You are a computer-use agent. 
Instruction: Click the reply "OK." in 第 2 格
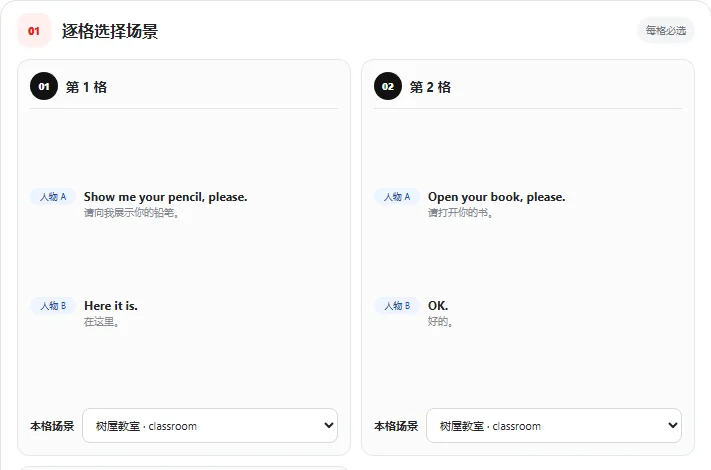point(438,306)
